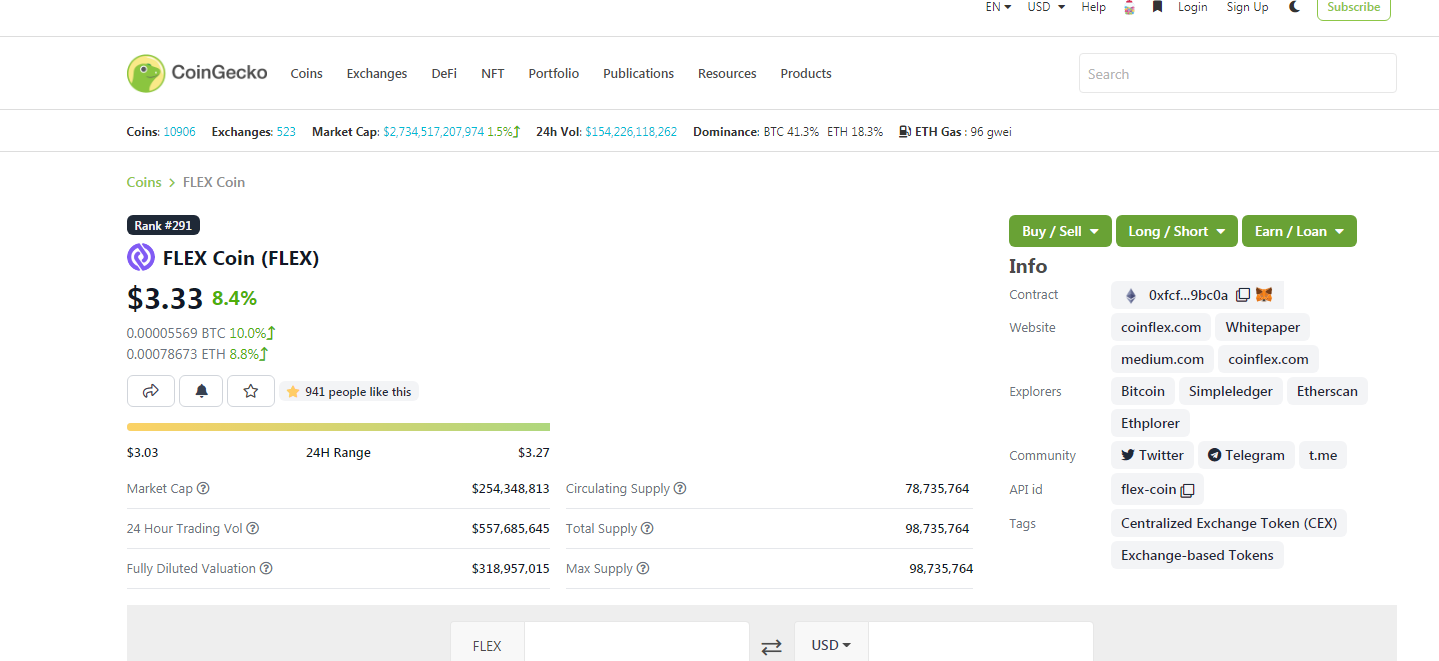Open the Simpleledger explorer link
The image size is (1439, 661).
tap(1231, 391)
